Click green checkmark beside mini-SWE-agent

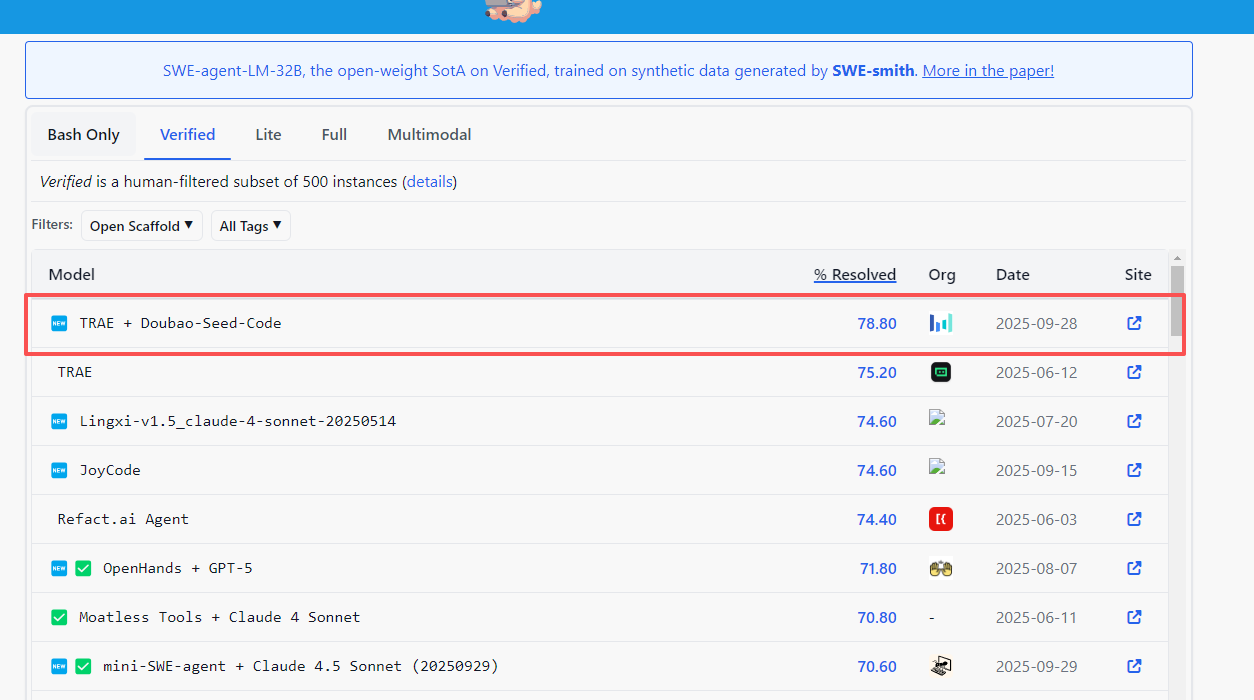click(83, 666)
